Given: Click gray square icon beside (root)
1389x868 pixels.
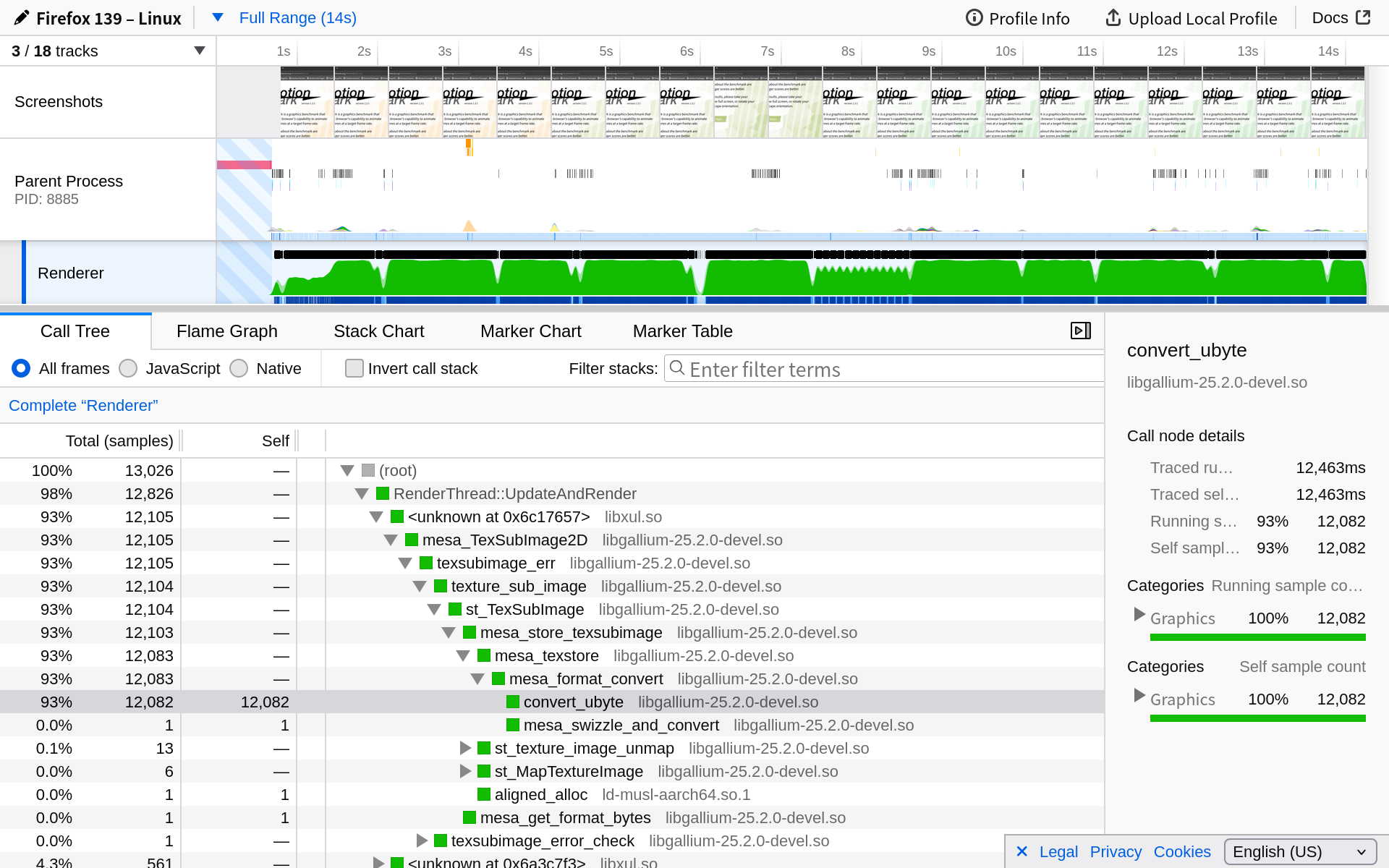Looking at the screenshot, I should pos(368,470).
